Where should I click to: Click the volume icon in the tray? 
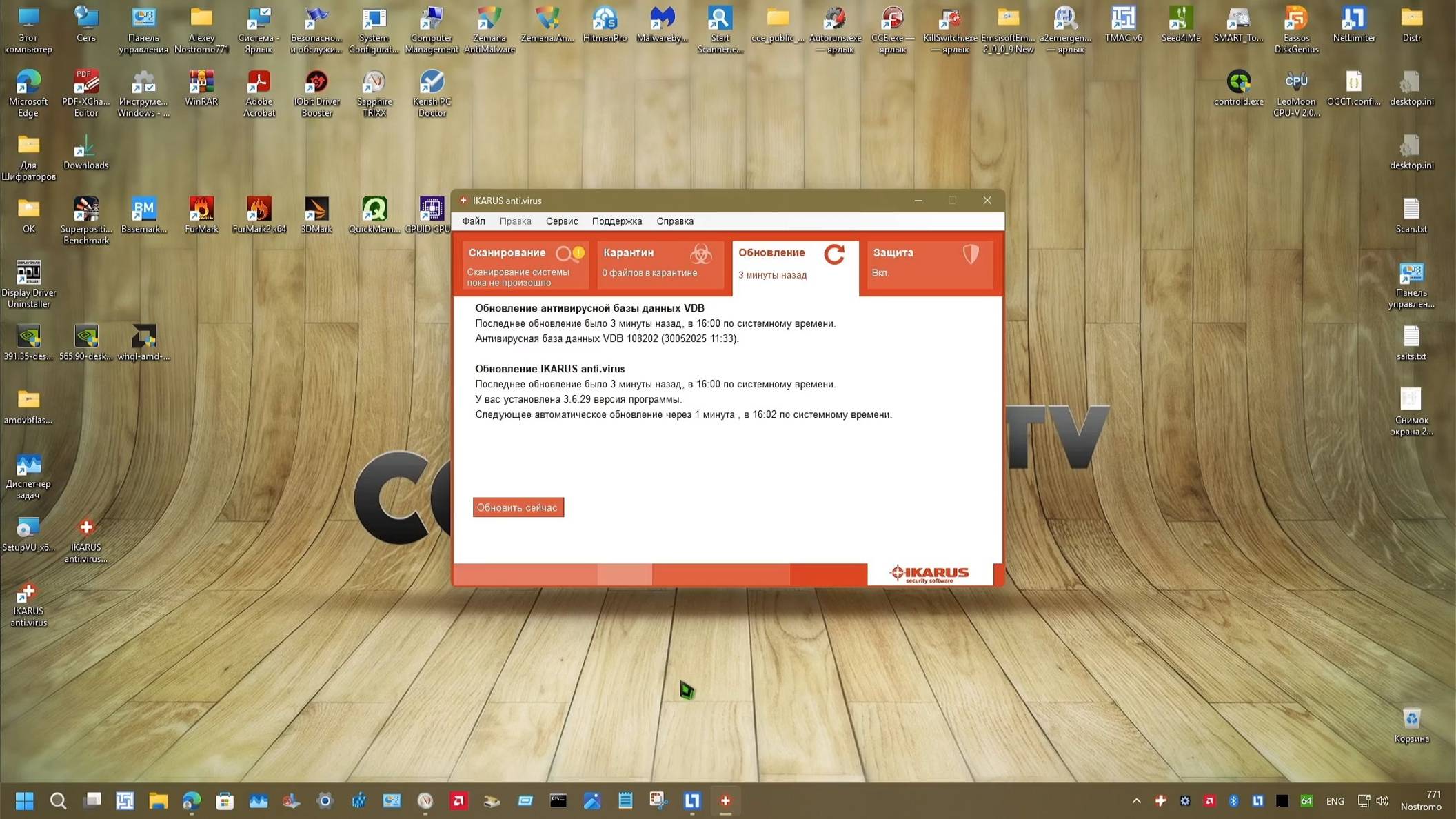click(x=1383, y=800)
